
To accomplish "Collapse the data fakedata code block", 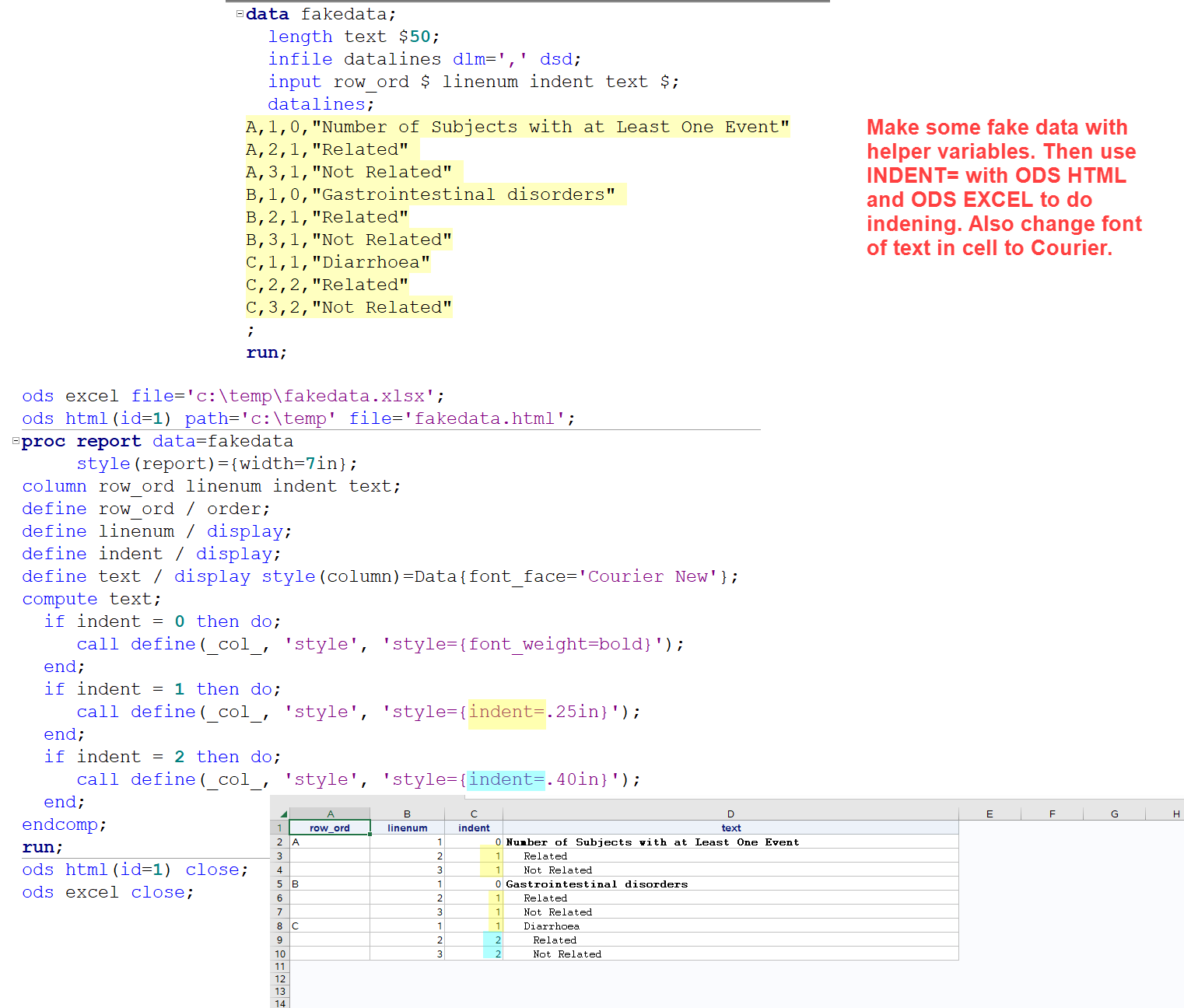I will [240, 14].
